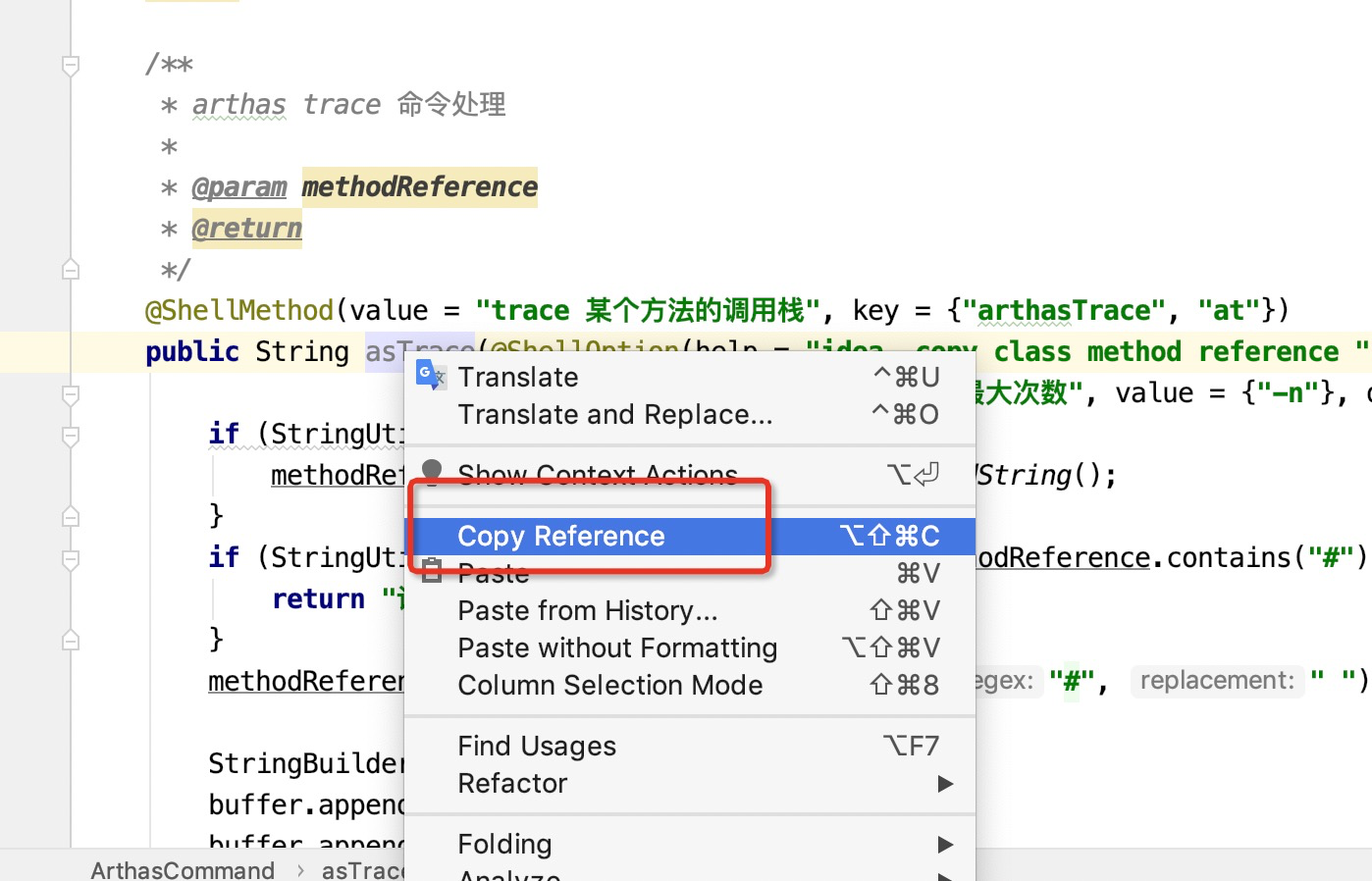Screen dimensions: 1372x881
Task: Select Translate and Replace… entry
Action: [x=614, y=415]
